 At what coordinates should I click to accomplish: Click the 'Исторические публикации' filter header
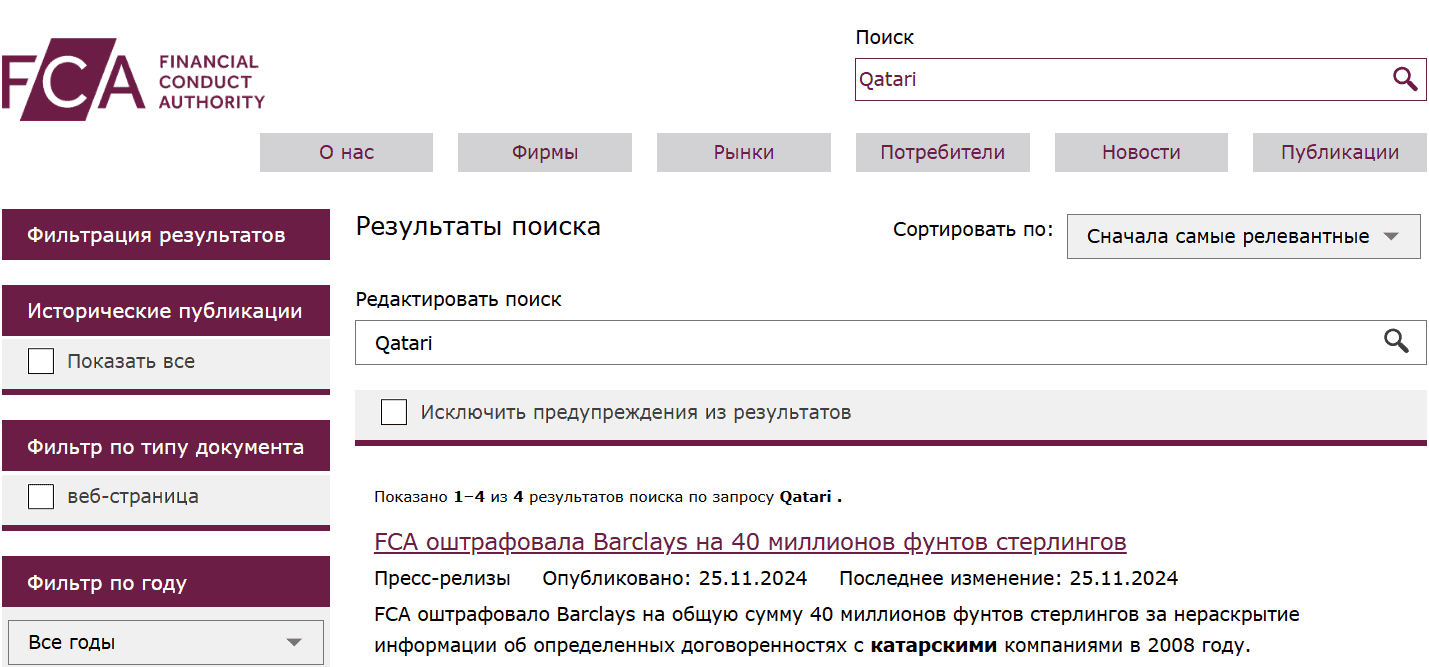tap(166, 311)
